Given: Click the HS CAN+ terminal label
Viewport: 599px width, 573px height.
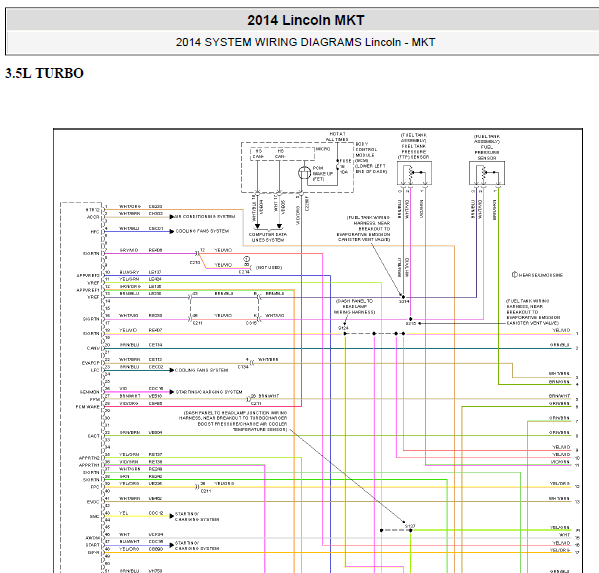Looking at the screenshot, I should [258, 154].
